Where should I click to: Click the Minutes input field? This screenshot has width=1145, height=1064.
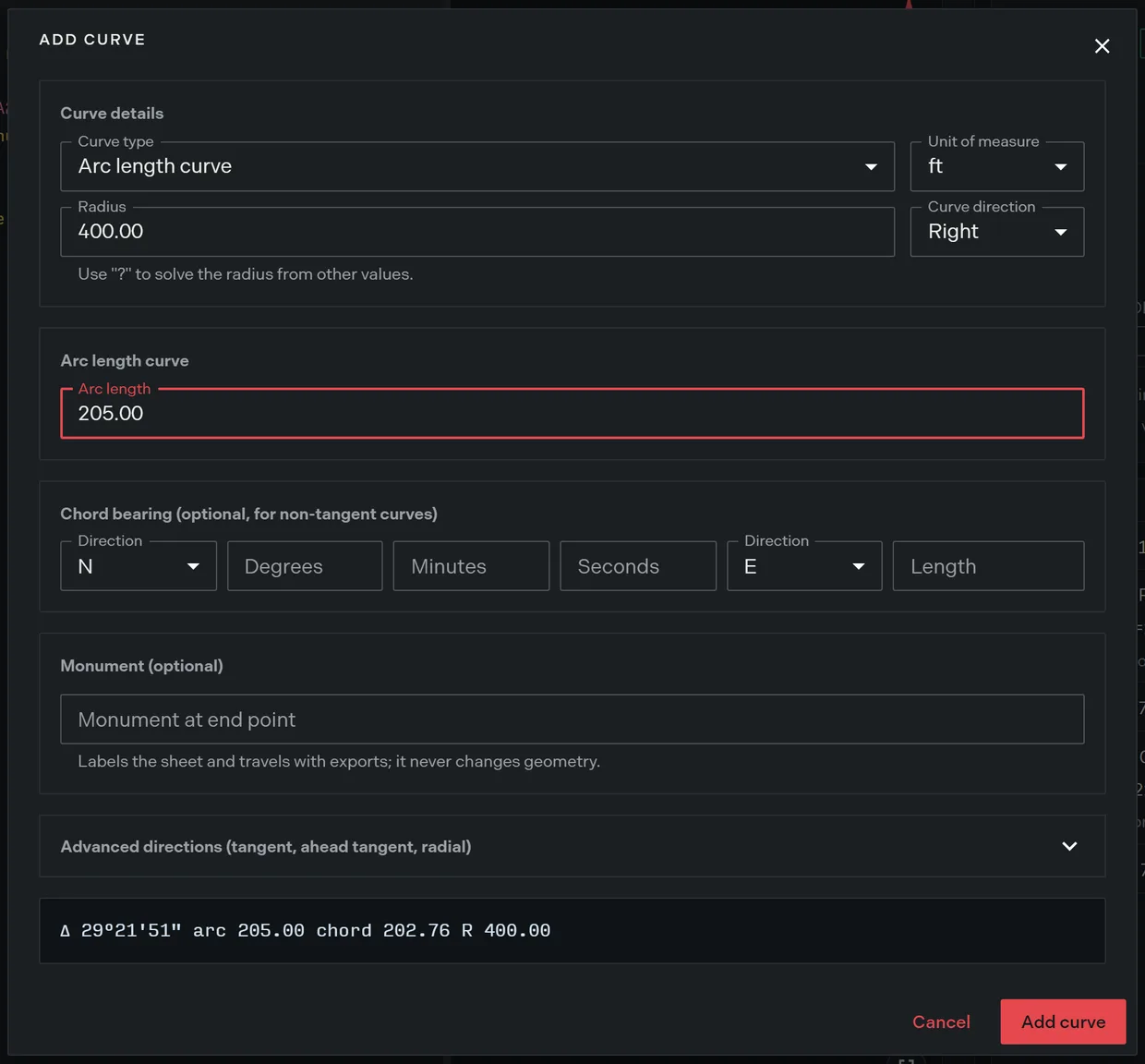[x=471, y=566]
